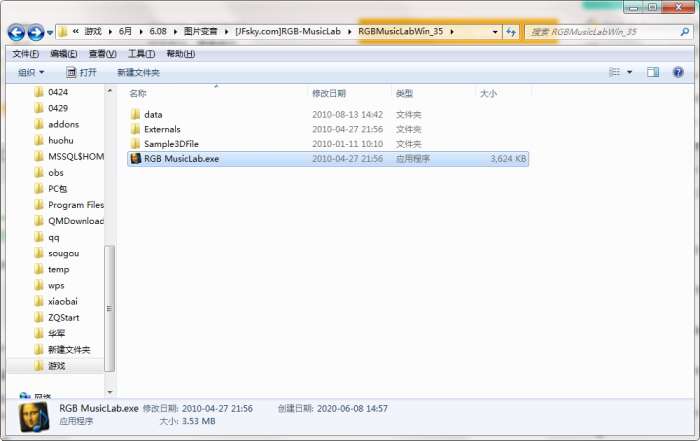Open the 组织 dropdown in toolbar

[x=31, y=72]
